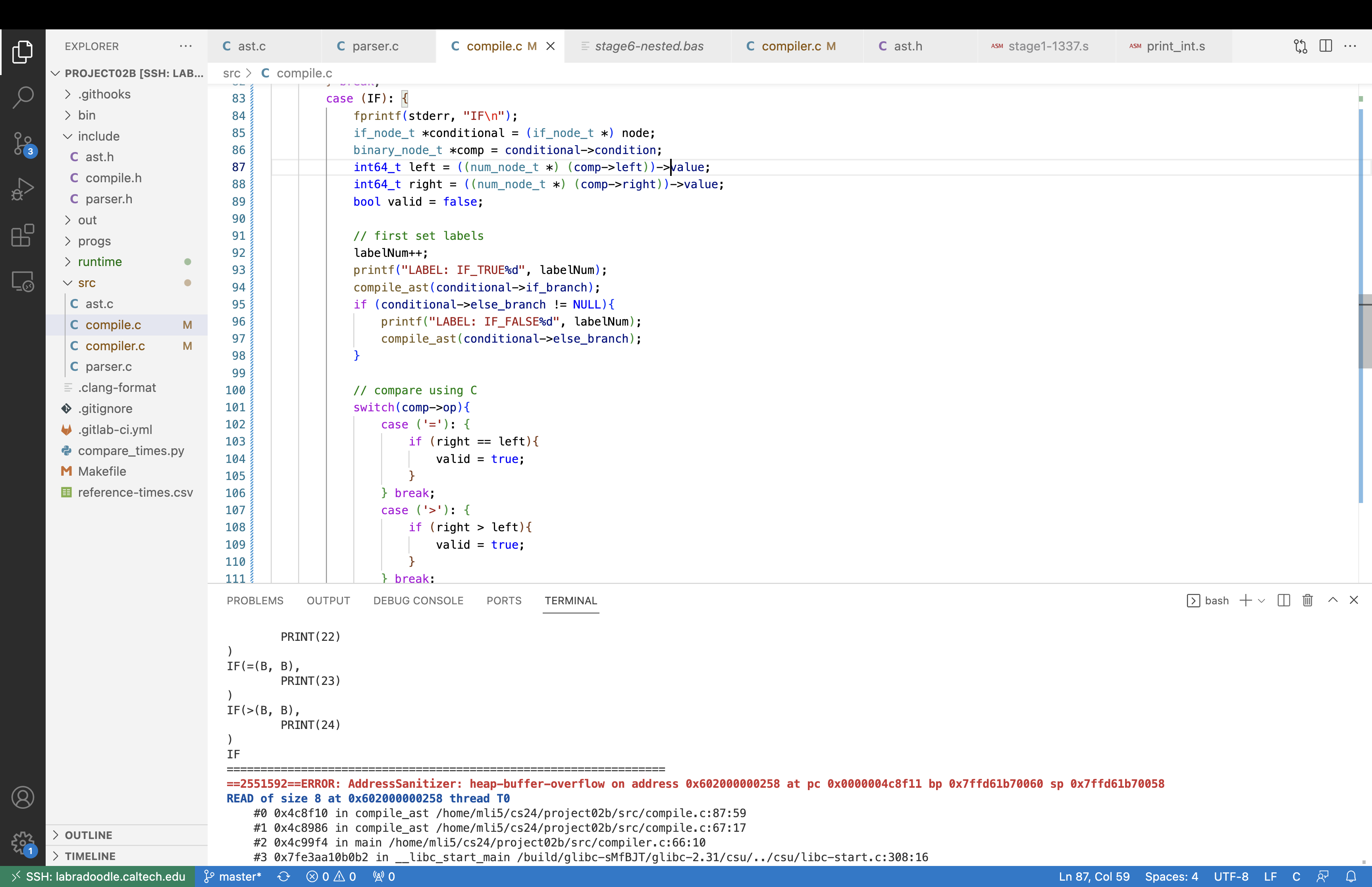Viewport: 1372px width, 887px height.
Task: Open the Search view in activity bar
Action: pos(23,97)
